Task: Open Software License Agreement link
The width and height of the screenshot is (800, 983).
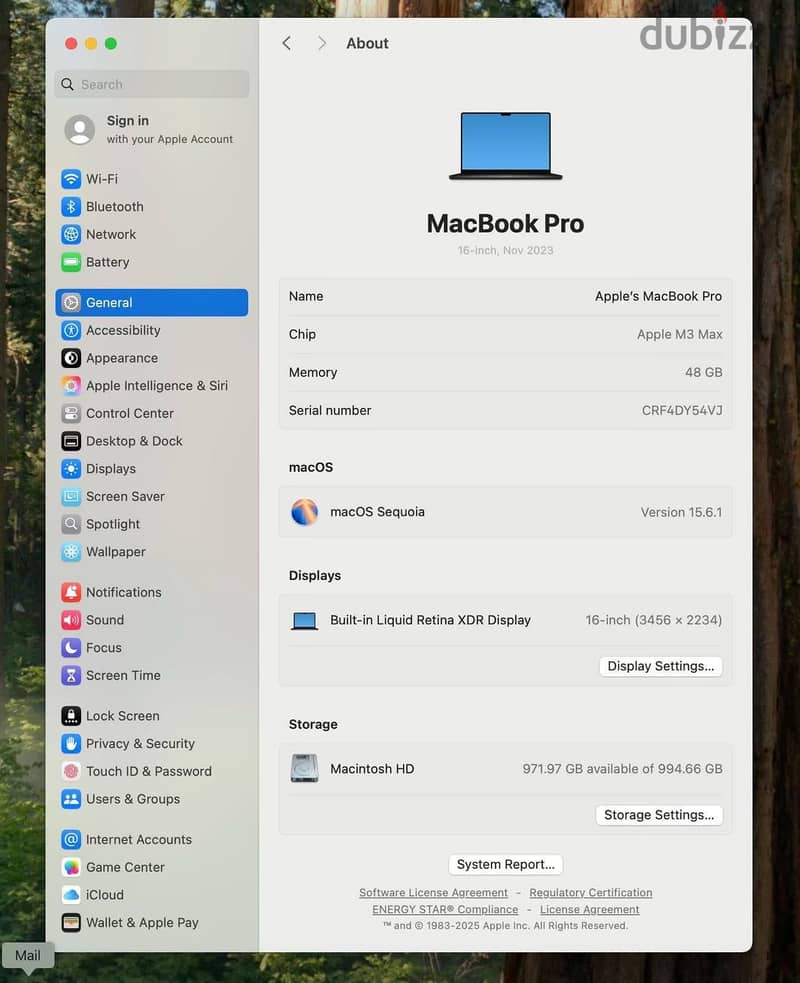Action: [433, 892]
